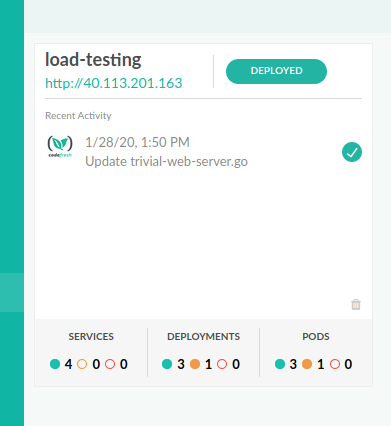Click green healthy Pods status dot

click(x=280, y=364)
